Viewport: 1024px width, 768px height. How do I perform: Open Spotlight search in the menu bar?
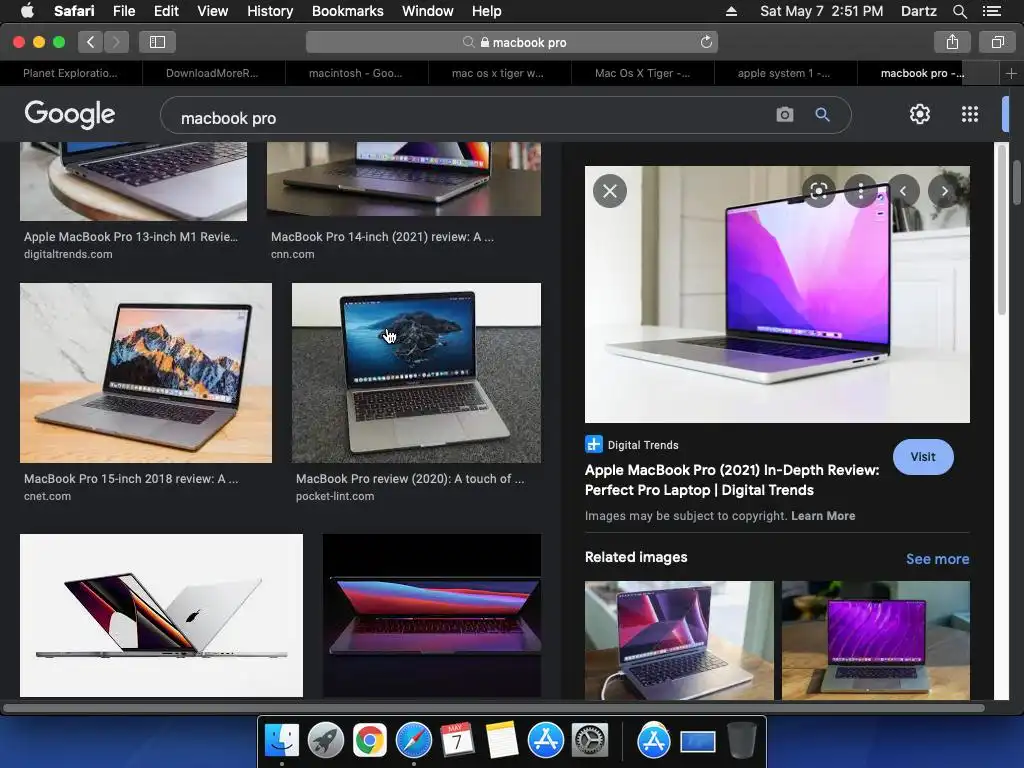(x=959, y=11)
